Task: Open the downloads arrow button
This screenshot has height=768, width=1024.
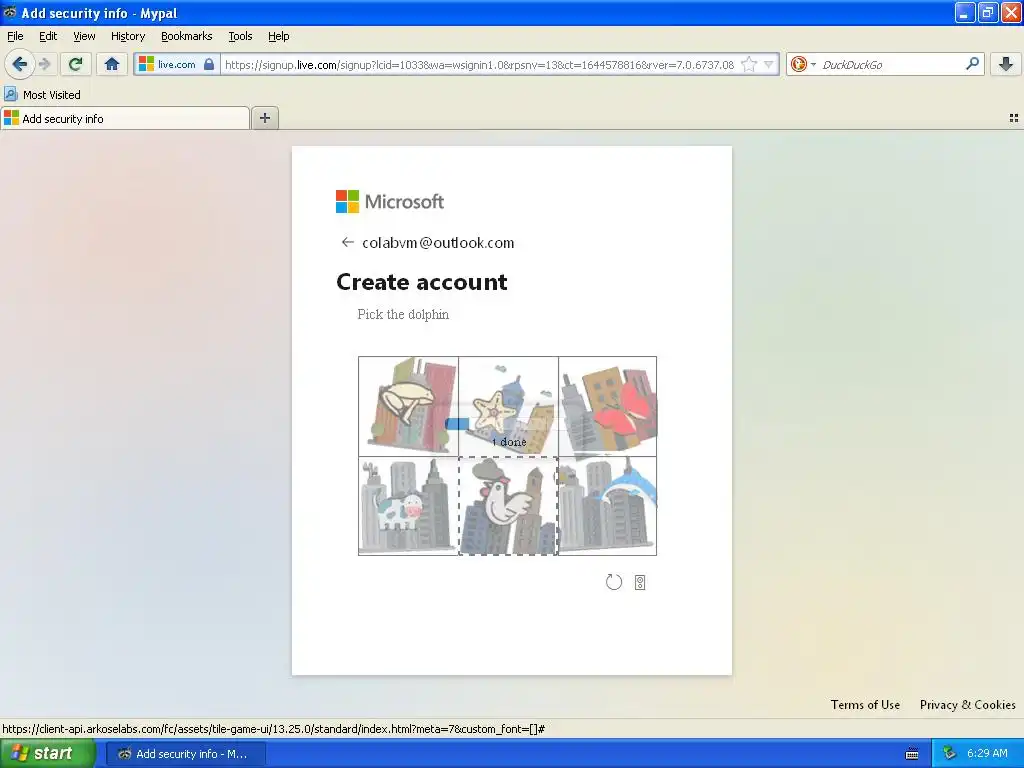Action: 1006,64
